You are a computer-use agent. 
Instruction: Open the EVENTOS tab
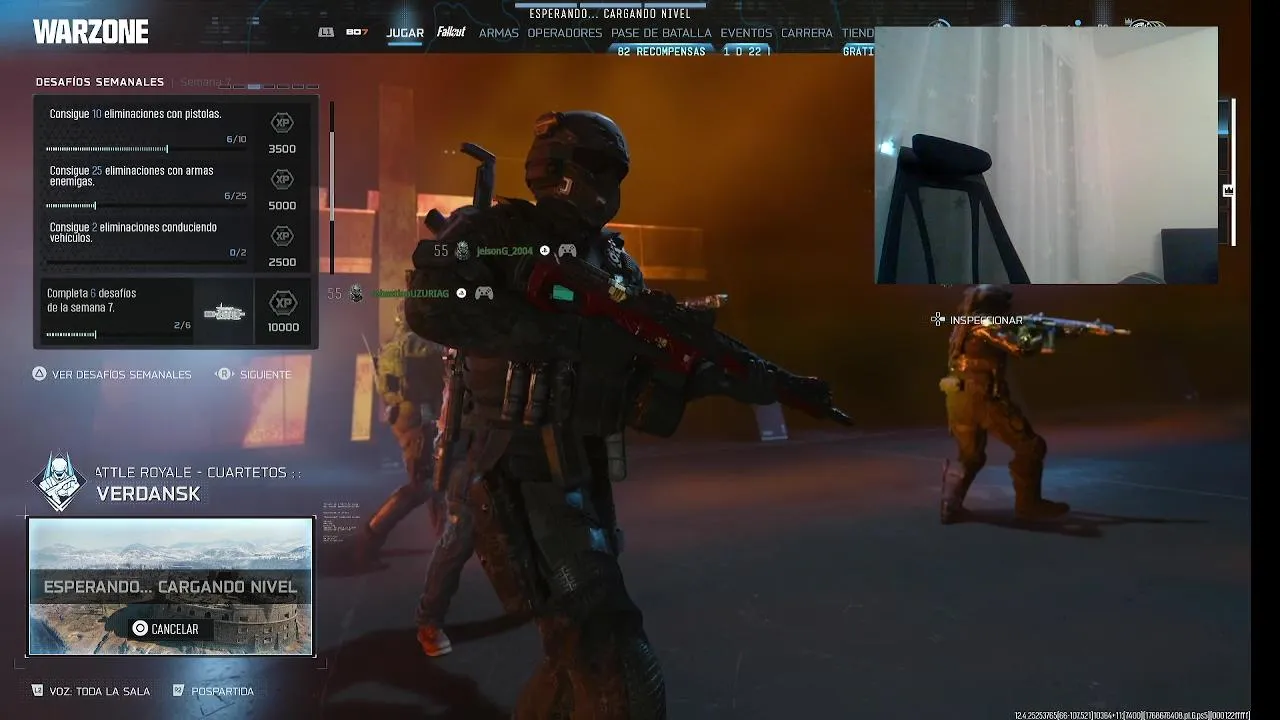click(746, 33)
